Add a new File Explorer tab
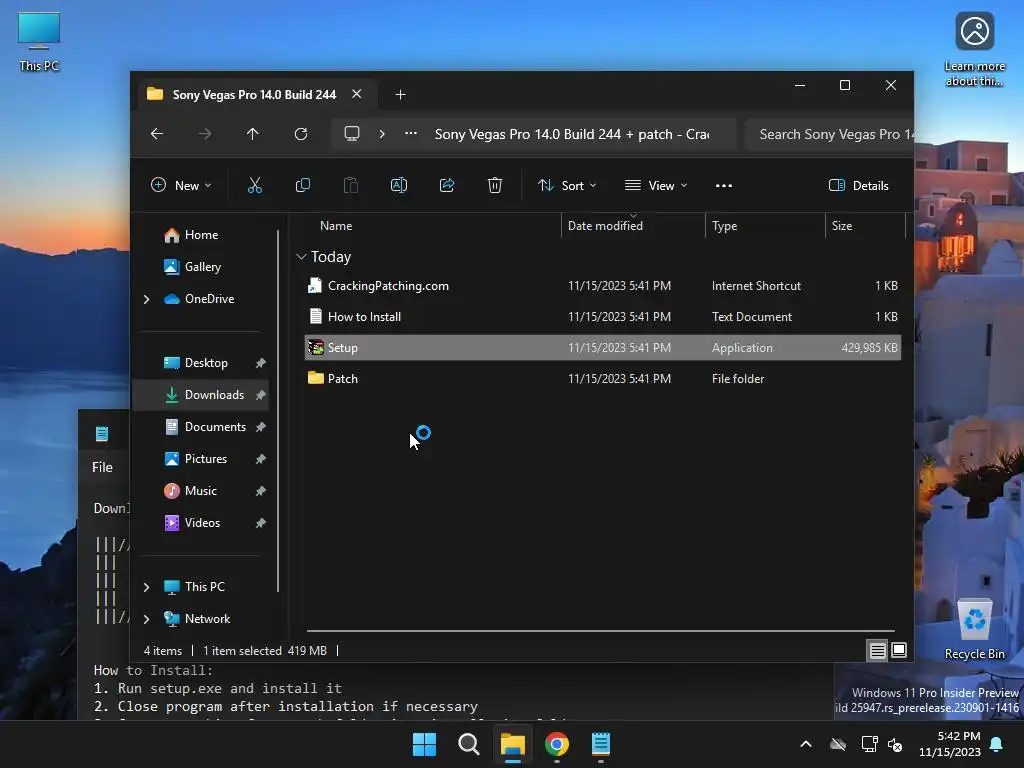Image resolution: width=1024 pixels, height=768 pixels. point(400,95)
